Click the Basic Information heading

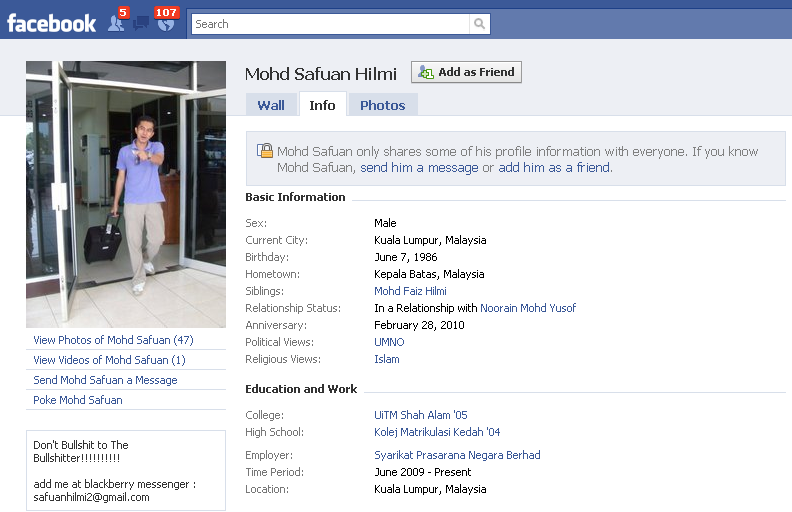(x=295, y=197)
